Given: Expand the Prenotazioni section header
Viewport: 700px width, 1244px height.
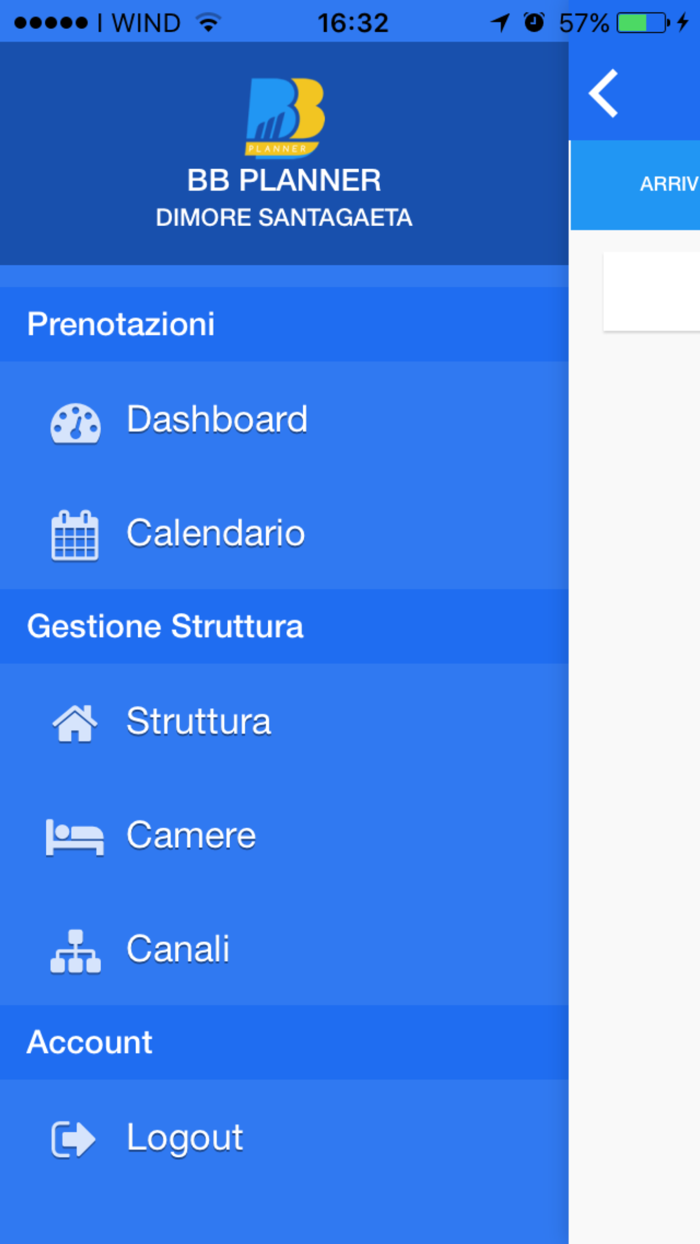Looking at the screenshot, I should click(x=120, y=323).
